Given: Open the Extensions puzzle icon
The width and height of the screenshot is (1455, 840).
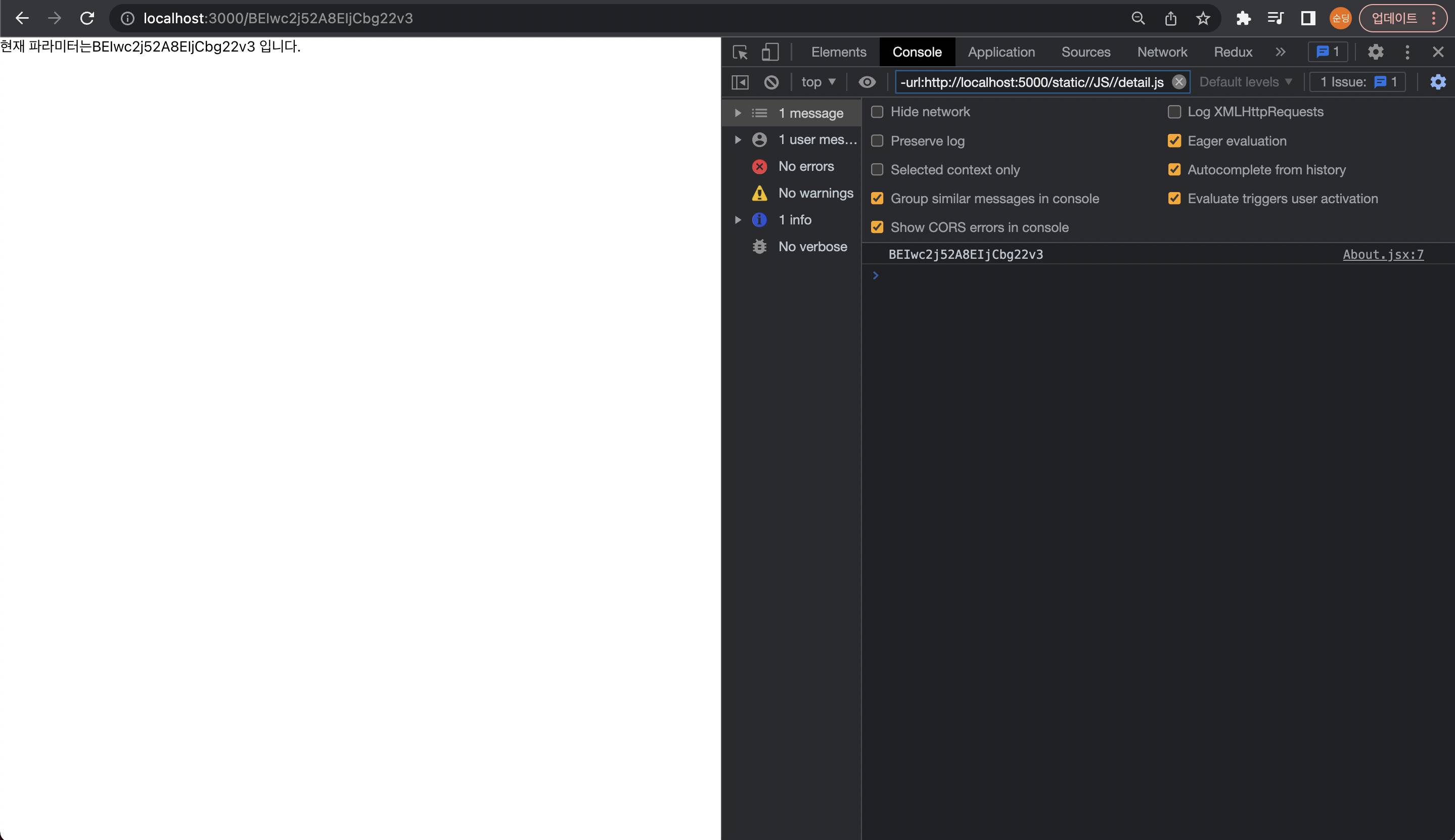Looking at the screenshot, I should pyautogui.click(x=1243, y=19).
